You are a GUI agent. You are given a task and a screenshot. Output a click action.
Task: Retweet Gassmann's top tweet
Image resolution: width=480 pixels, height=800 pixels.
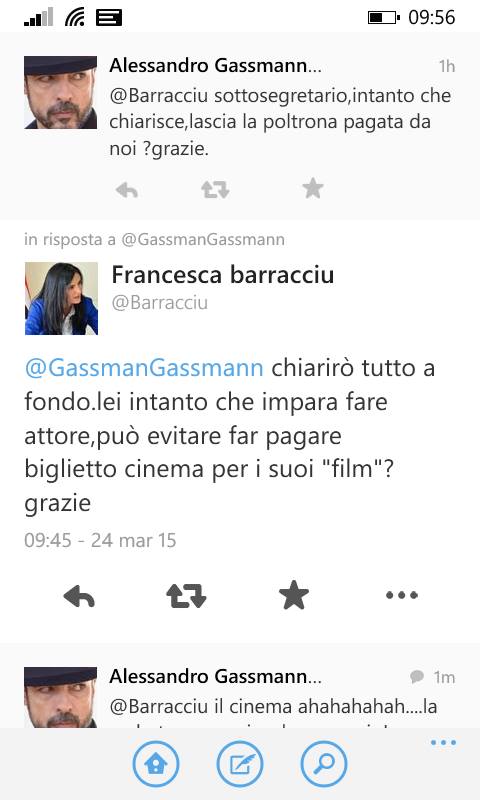click(x=215, y=190)
